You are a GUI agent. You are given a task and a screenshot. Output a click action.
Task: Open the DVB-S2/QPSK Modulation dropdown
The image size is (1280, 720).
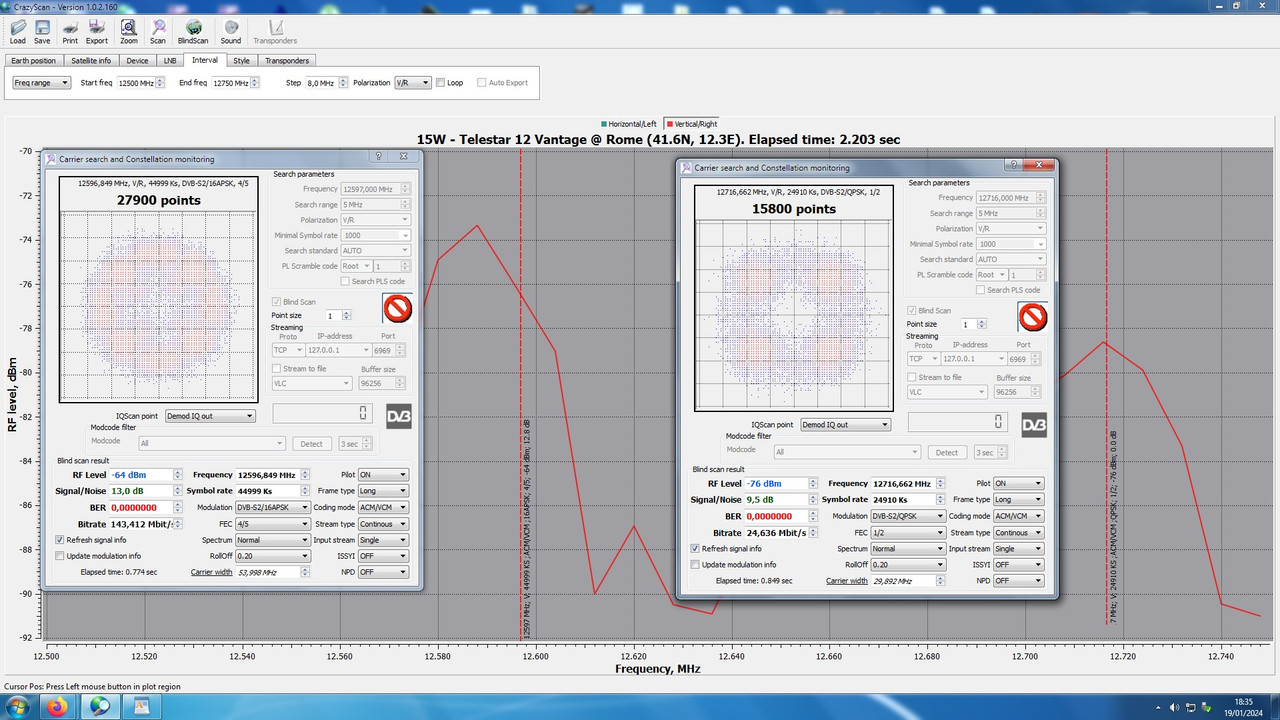[x=908, y=516]
